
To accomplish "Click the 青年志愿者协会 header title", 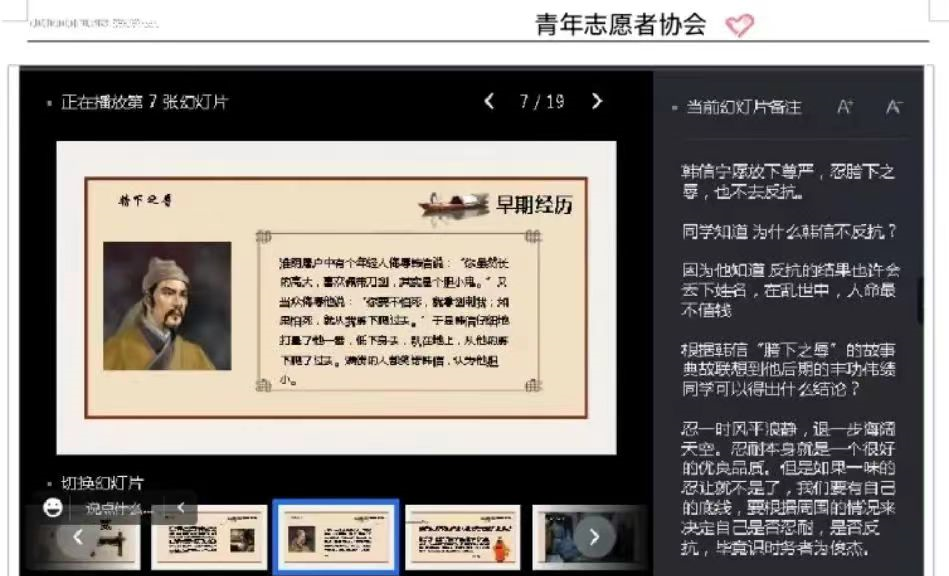I will pyautogui.click(x=621, y=25).
